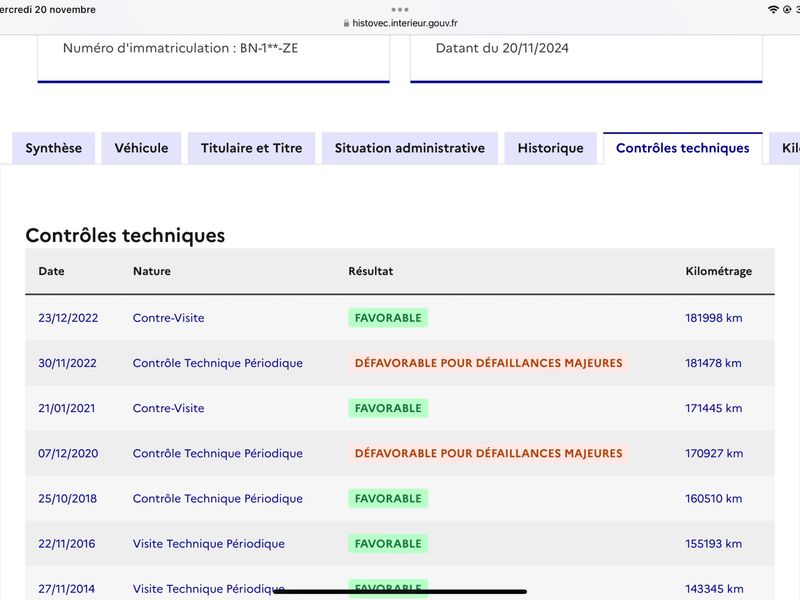Tap the histovec.interieur.gouv.fr address bar

click(400, 23)
